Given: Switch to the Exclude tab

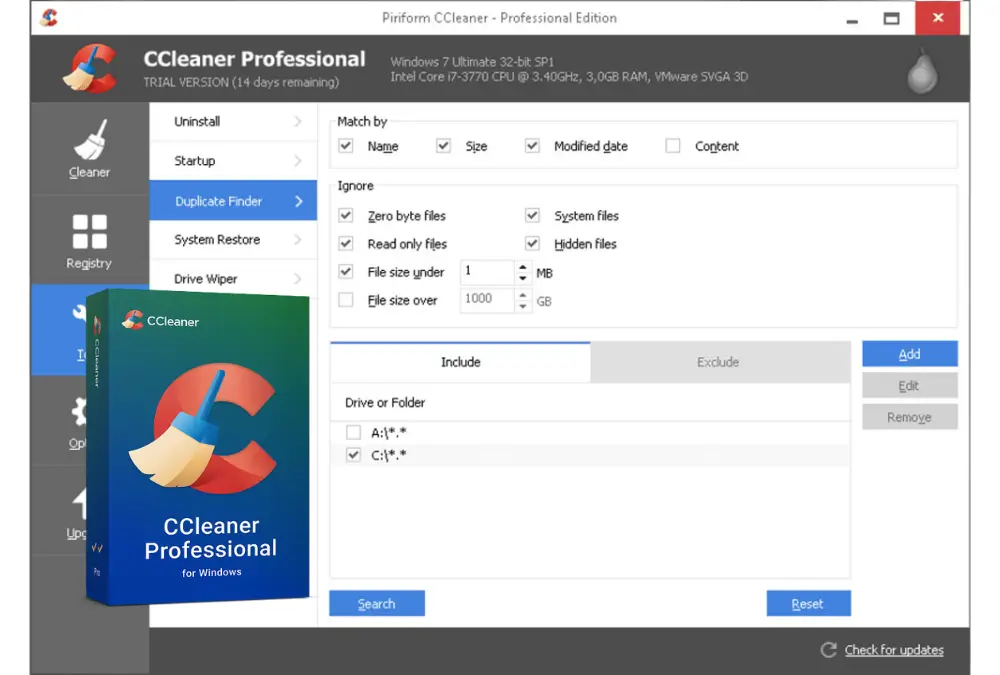Looking at the screenshot, I should pyautogui.click(x=720, y=362).
